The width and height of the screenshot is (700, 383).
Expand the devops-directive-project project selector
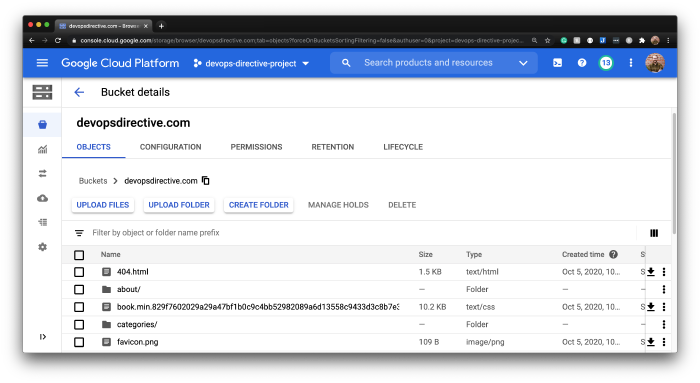251,63
